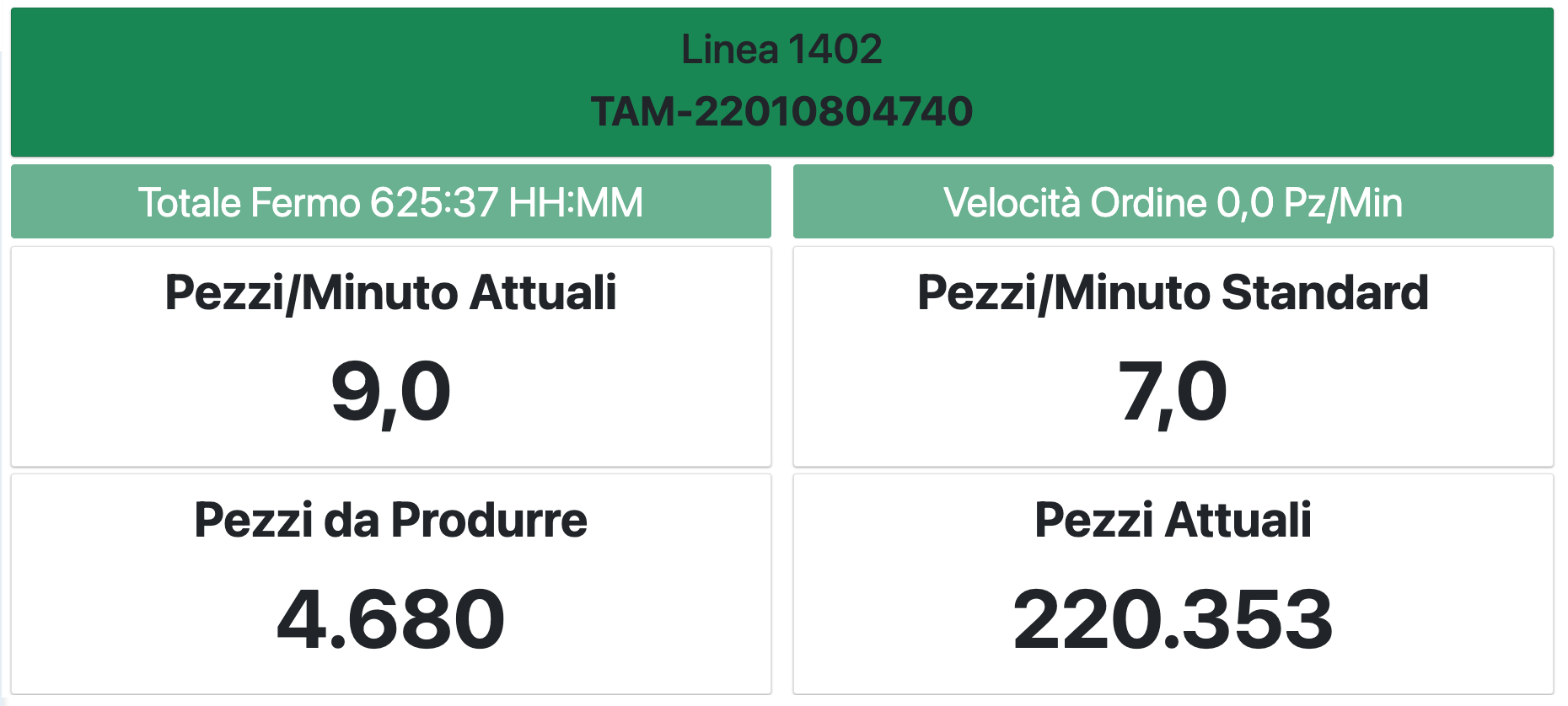Select the 220.353 pieces count
The image size is (1568, 706).
click(x=1173, y=620)
